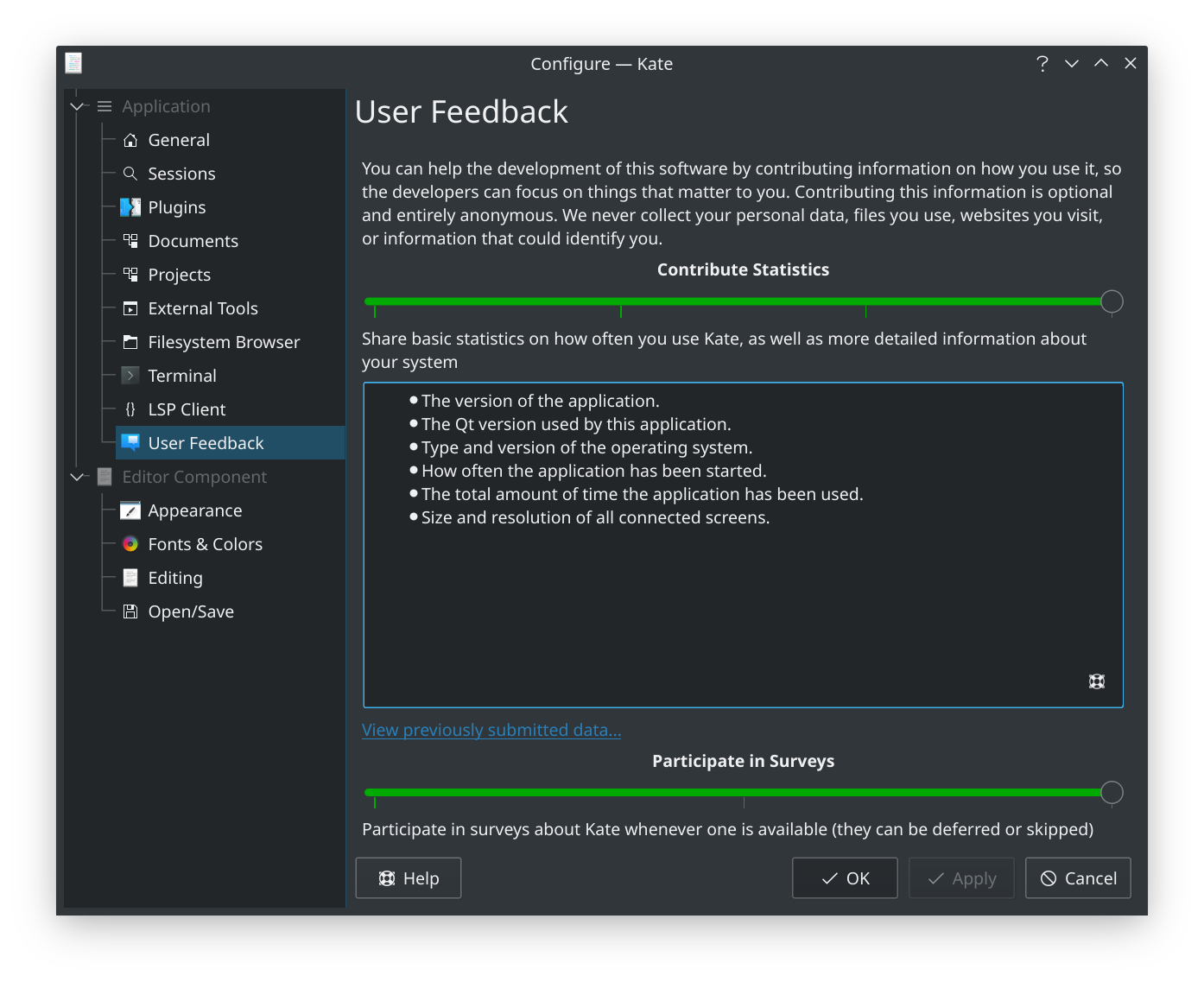Screen dimensions: 1204x982
Task: Confirm with the OK button
Action: coord(845,877)
